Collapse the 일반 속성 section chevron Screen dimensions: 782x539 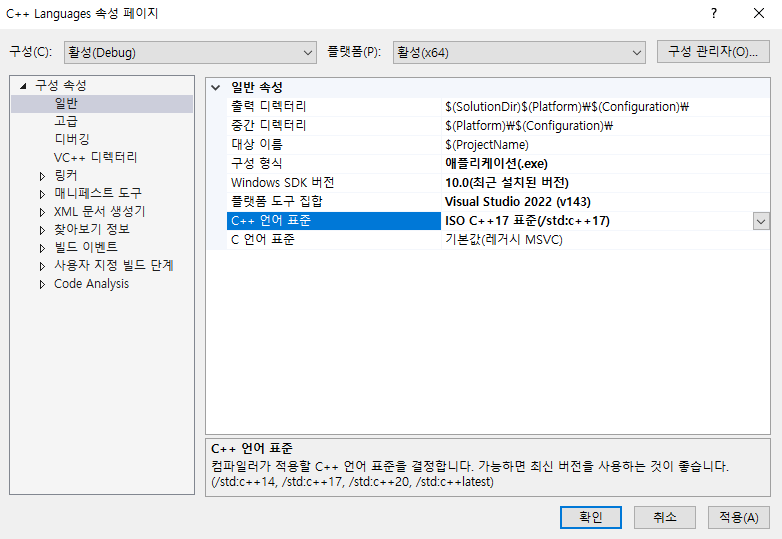click(x=215, y=88)
